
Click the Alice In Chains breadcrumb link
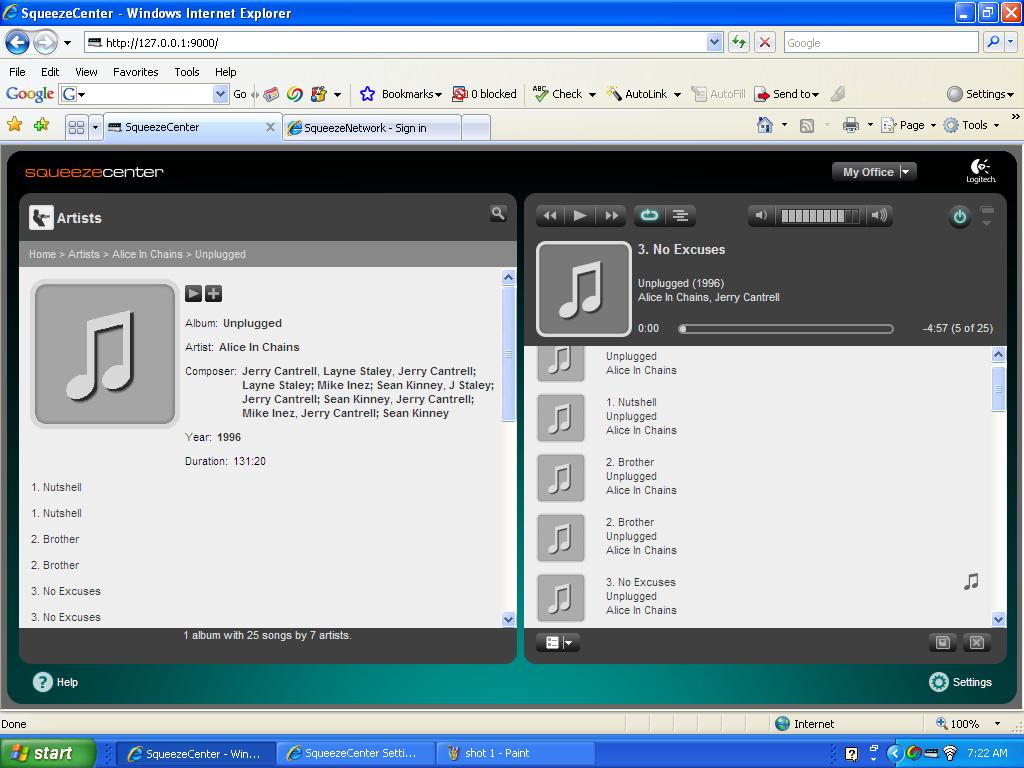coord(147,254)
